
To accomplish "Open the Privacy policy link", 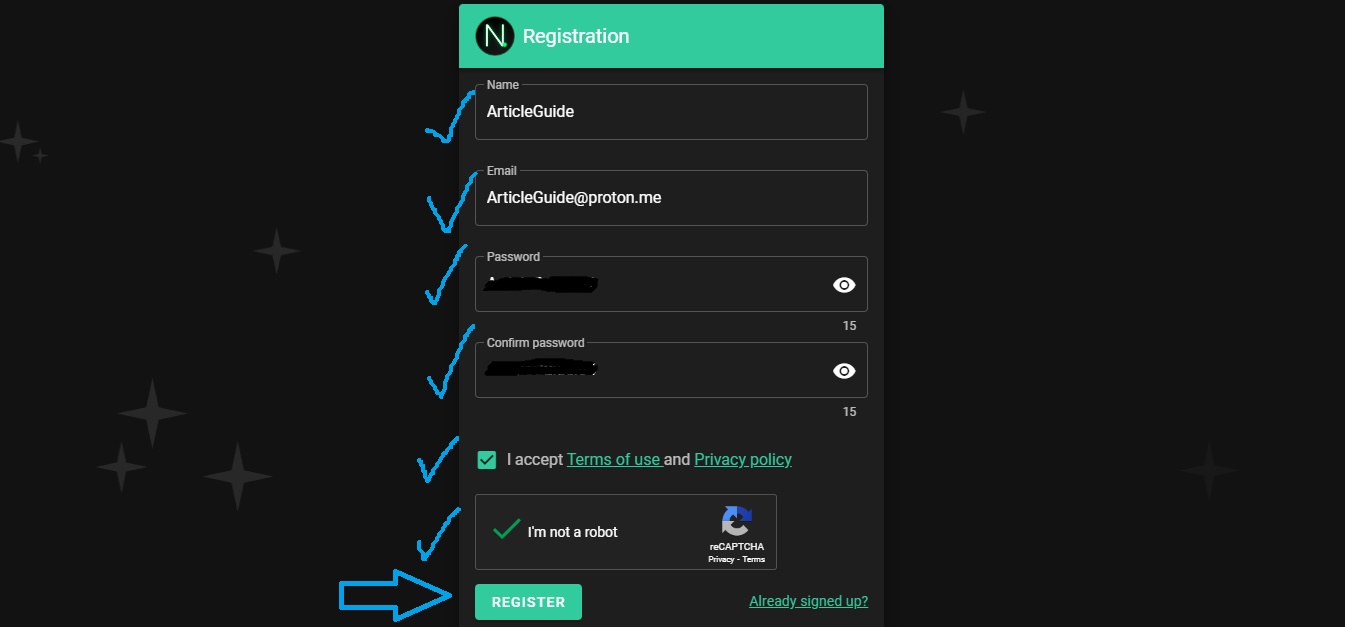I will click(x=743, y=460).
